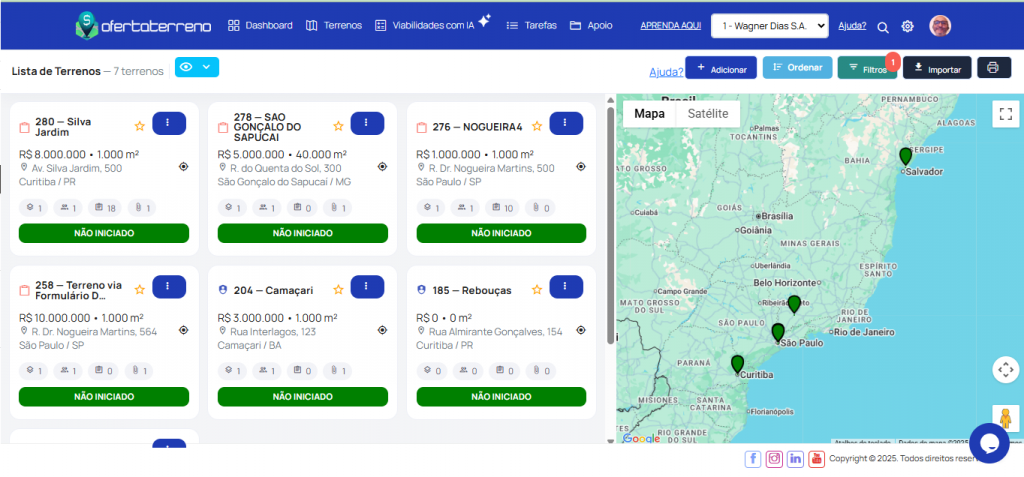Open the 185 — Rebouças card title

tap(472, 290)
